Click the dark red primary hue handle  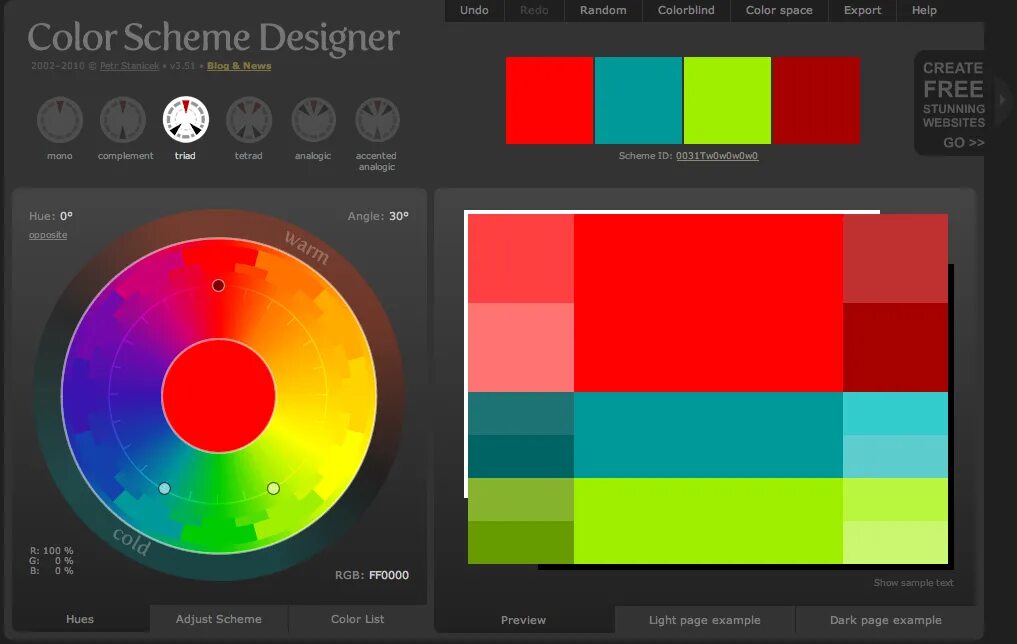click(x=219, y=285)
